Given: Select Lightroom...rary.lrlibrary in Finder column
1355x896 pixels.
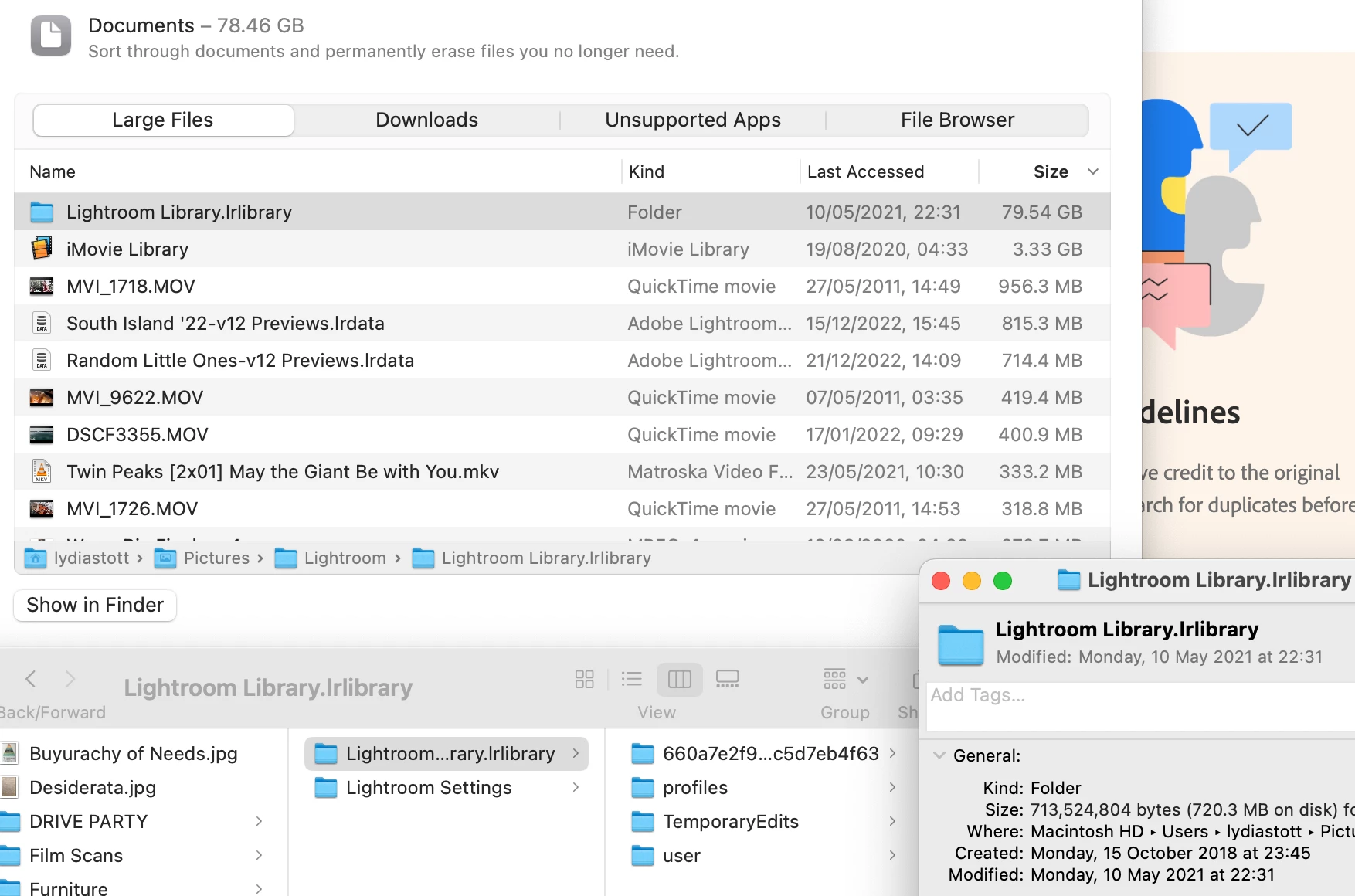Looking at the screenshot, I should pos(447,754).
